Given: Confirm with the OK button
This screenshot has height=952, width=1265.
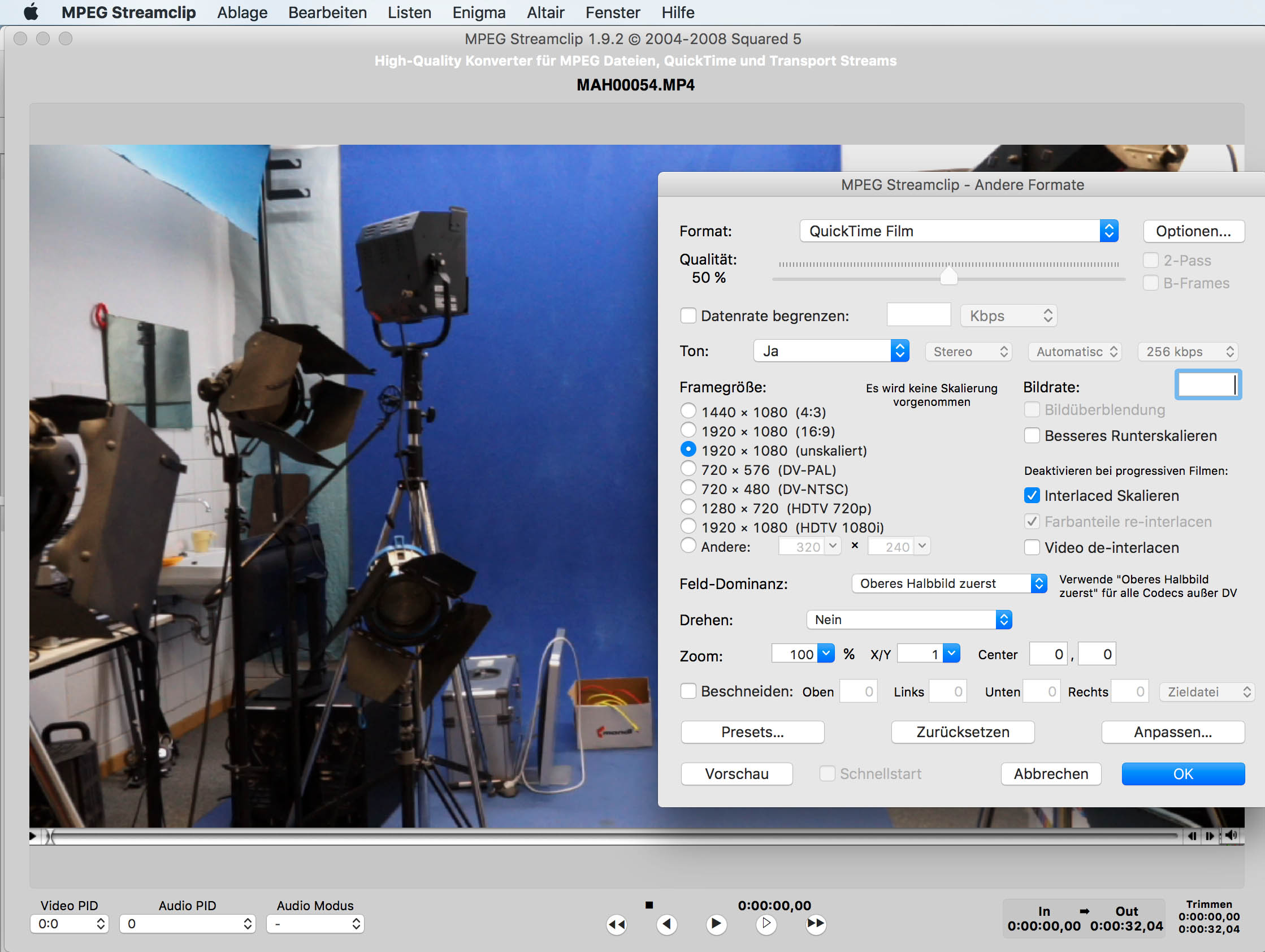Looking at the screenshot, I should (x=1183, y=773).
